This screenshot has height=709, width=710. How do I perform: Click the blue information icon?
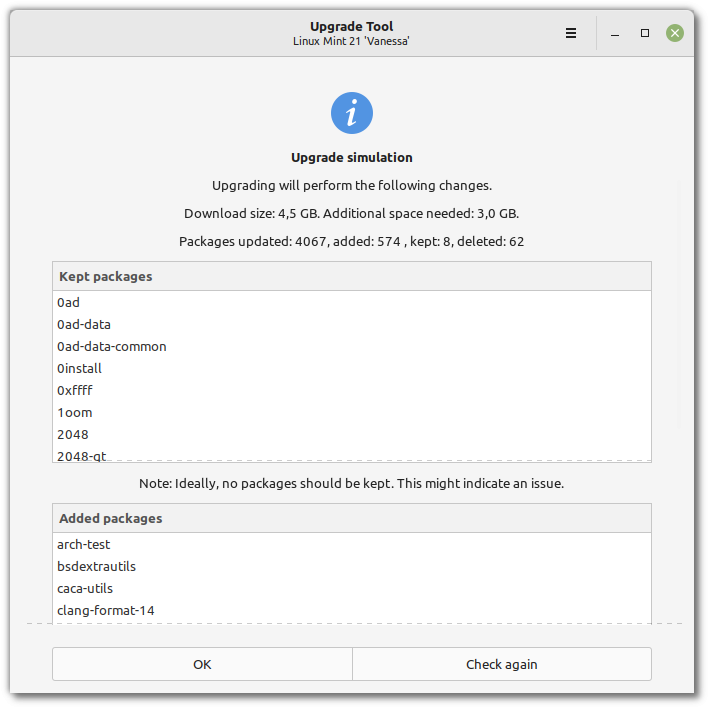tap(352, 113)
